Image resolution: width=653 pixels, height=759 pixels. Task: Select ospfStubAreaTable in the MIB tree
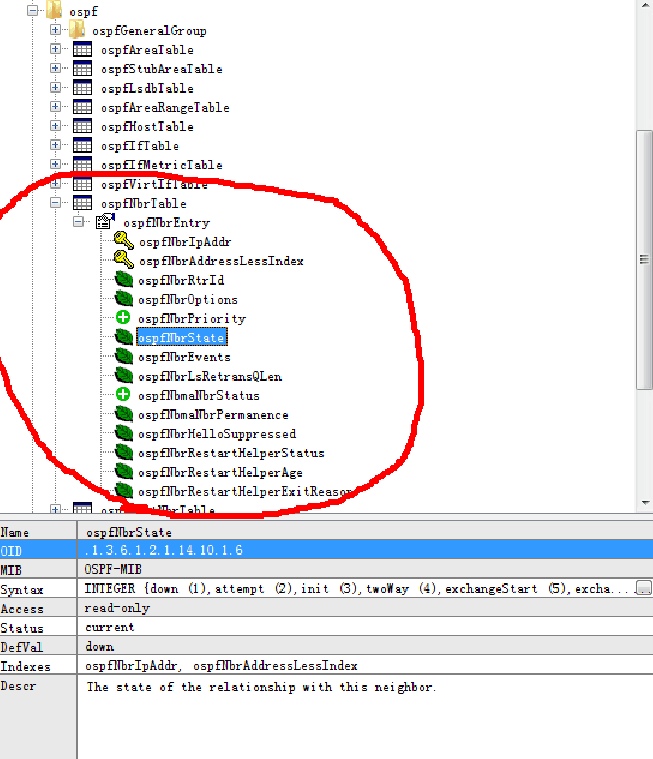click(x=161, y=69)
